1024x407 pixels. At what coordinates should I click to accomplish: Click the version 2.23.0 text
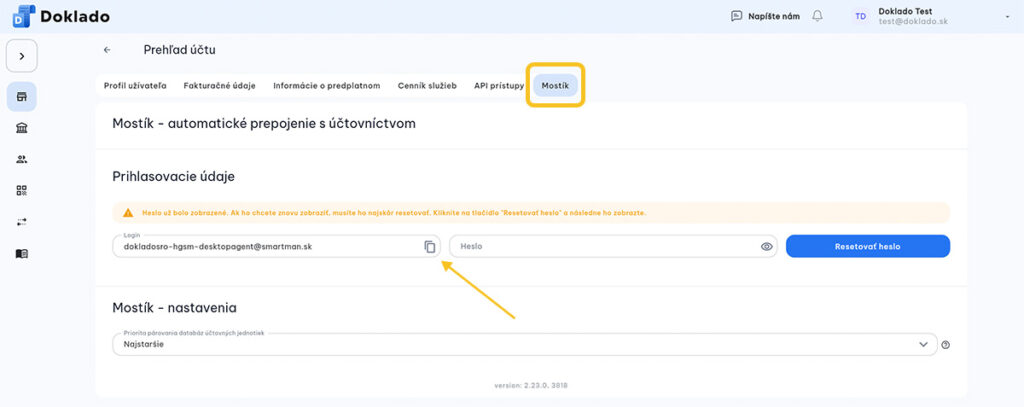click(x=531, y=385)
